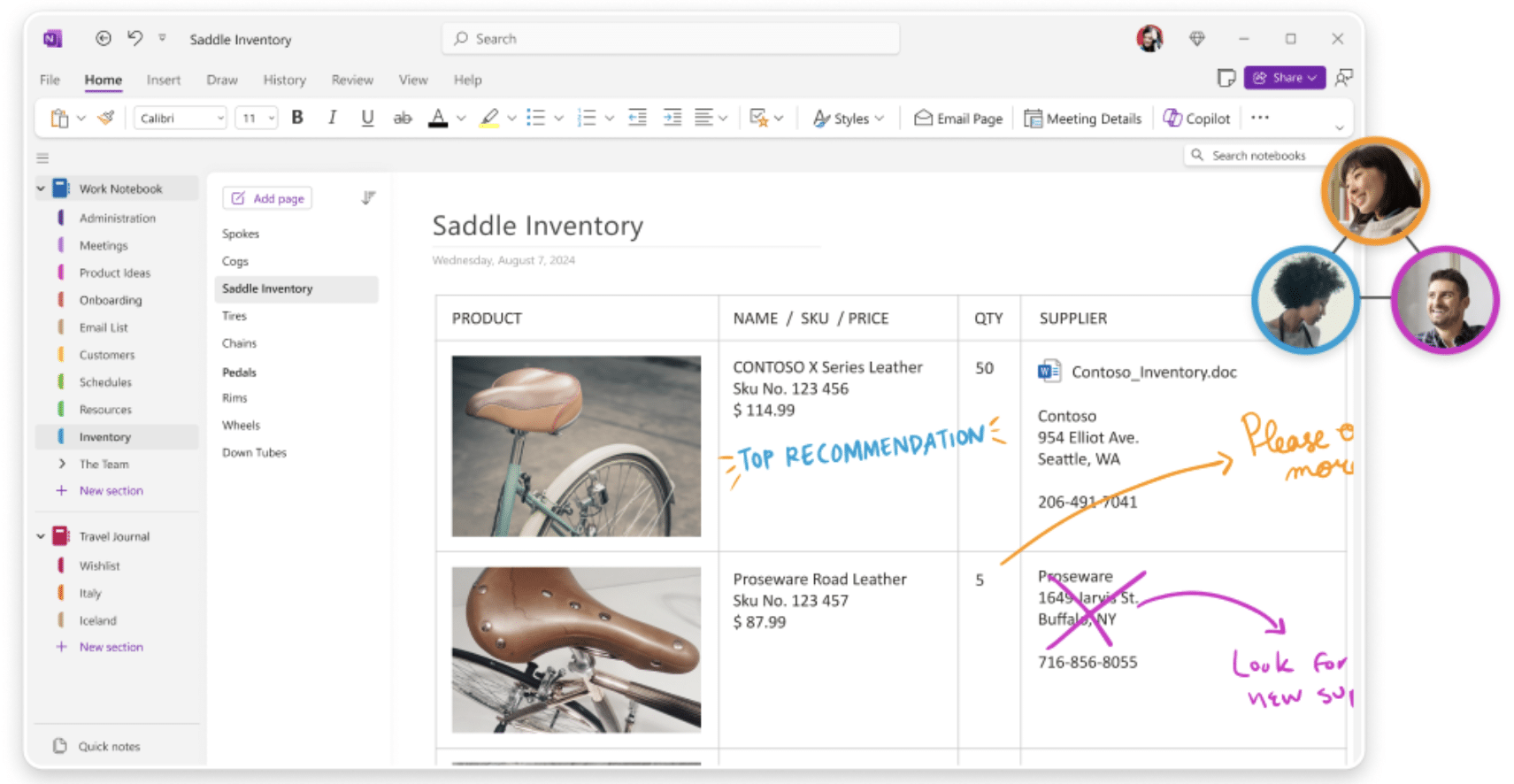Toggle Italic formatting
Viewport: 1514px width, 784px height.
(332, 118)
